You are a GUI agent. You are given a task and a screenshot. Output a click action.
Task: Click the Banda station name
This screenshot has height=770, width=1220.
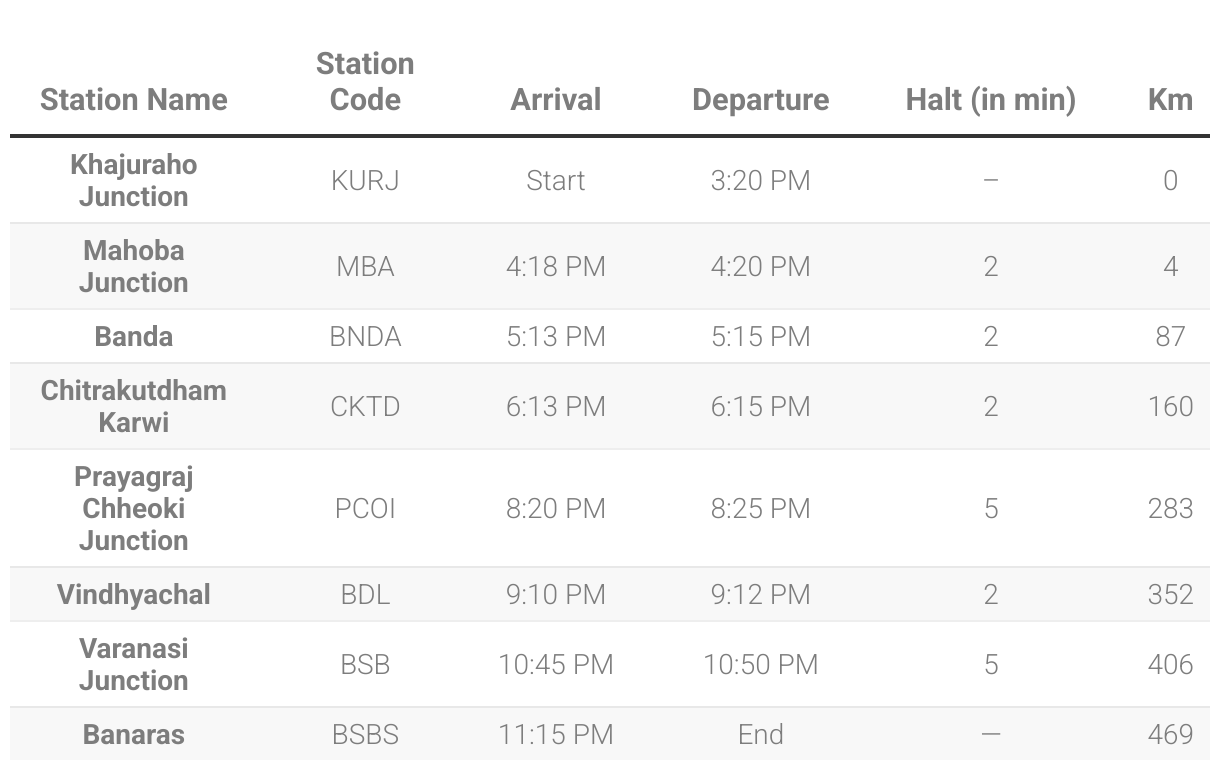tap(134, 337)
